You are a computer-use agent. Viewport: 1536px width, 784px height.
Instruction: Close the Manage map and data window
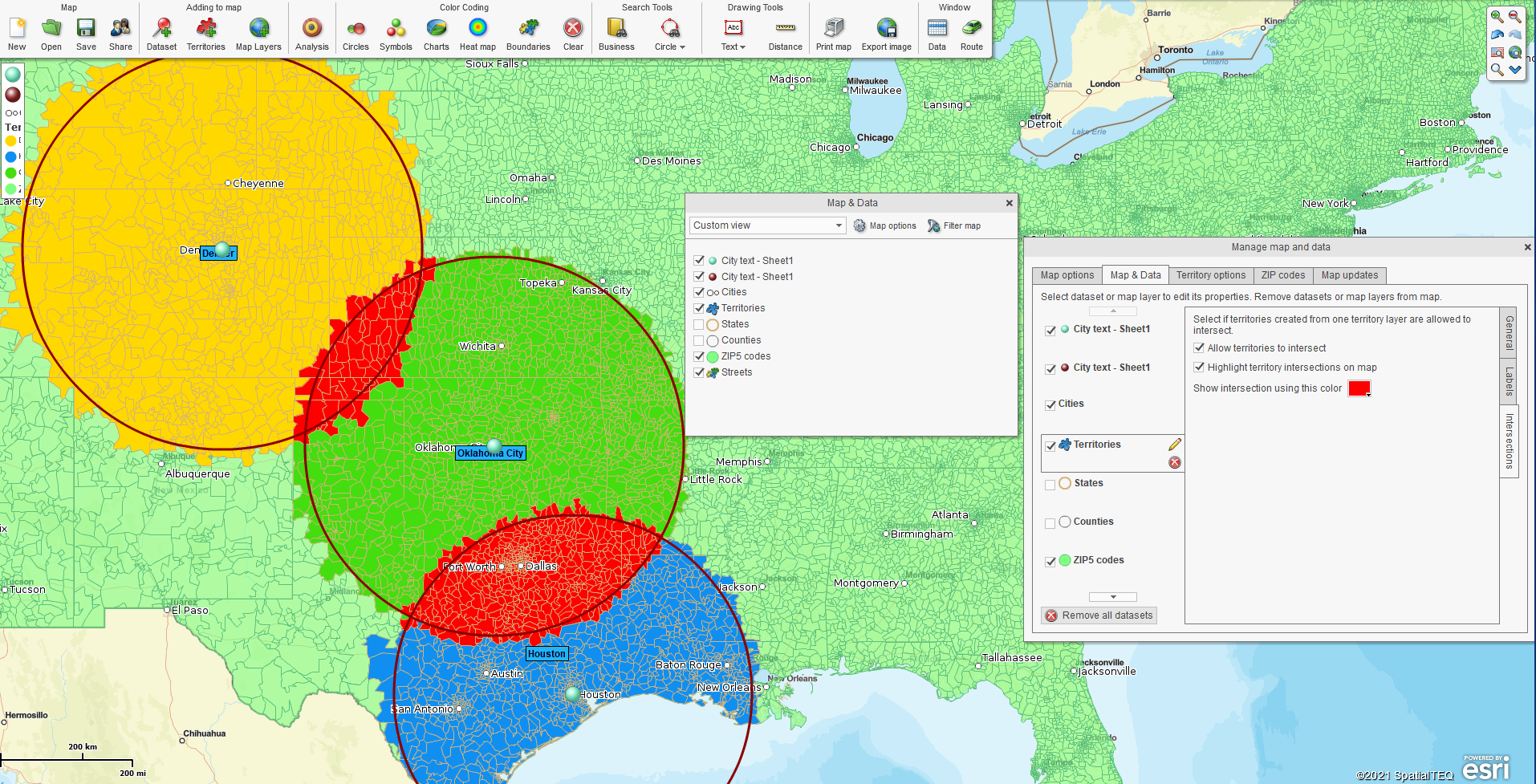coord(1527,247)
